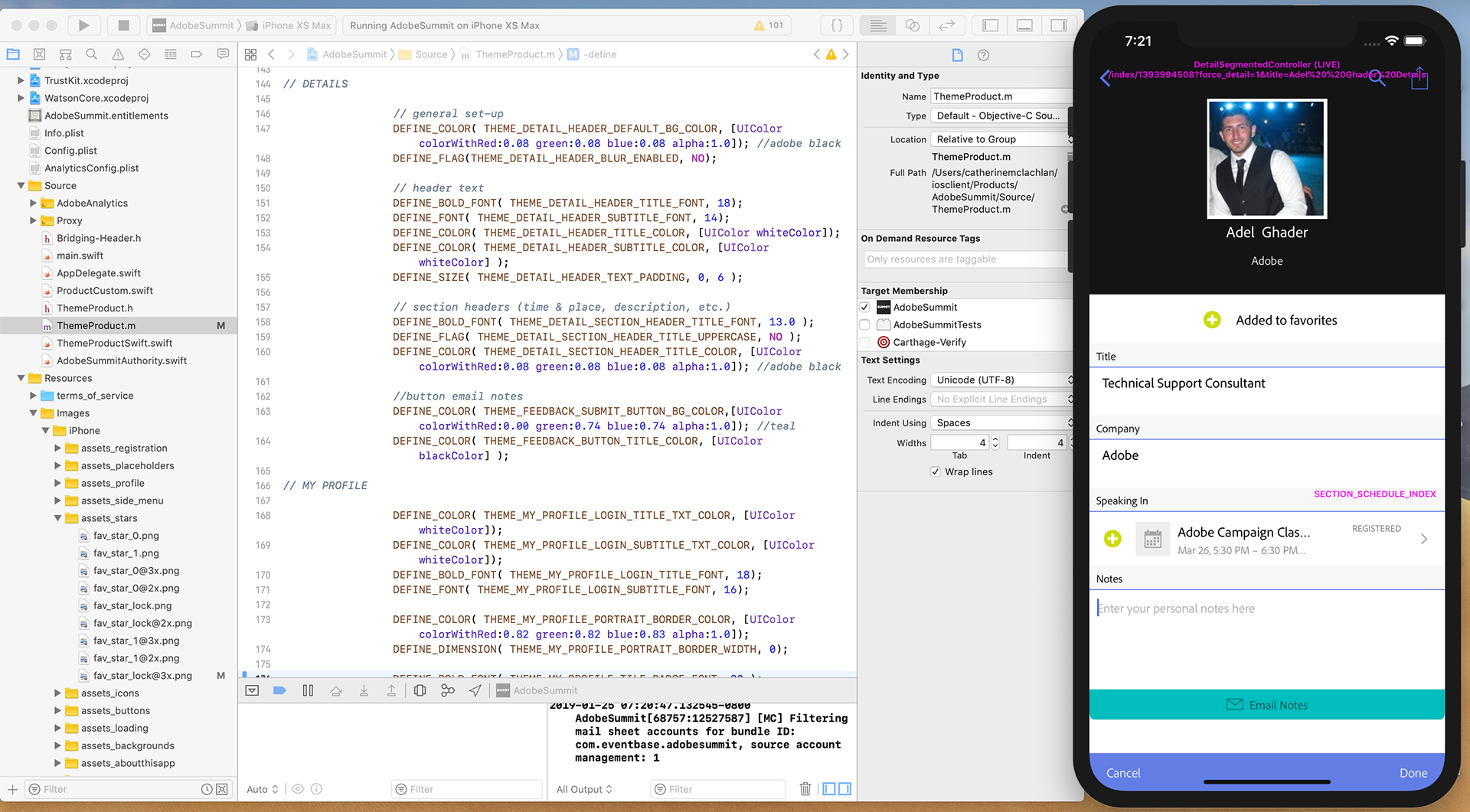Toggle the Inspectors pane
The width and height of the screenshot is (1470, 812).
(1059, 25)
